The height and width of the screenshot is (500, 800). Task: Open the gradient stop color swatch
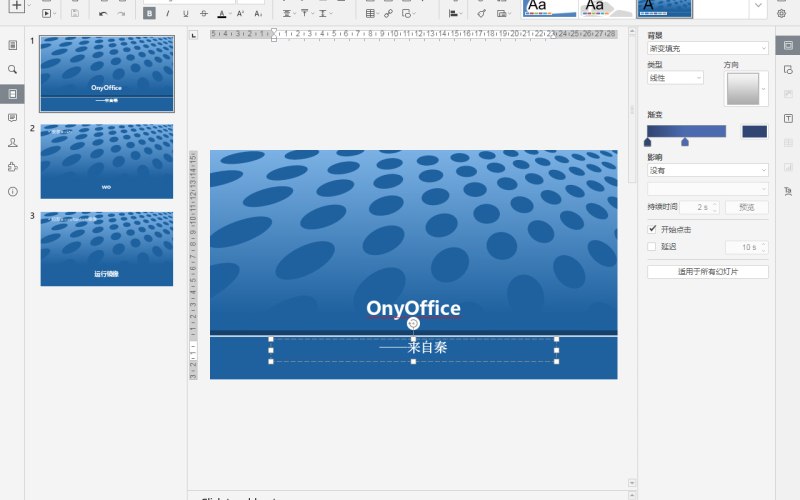point(754,132)
